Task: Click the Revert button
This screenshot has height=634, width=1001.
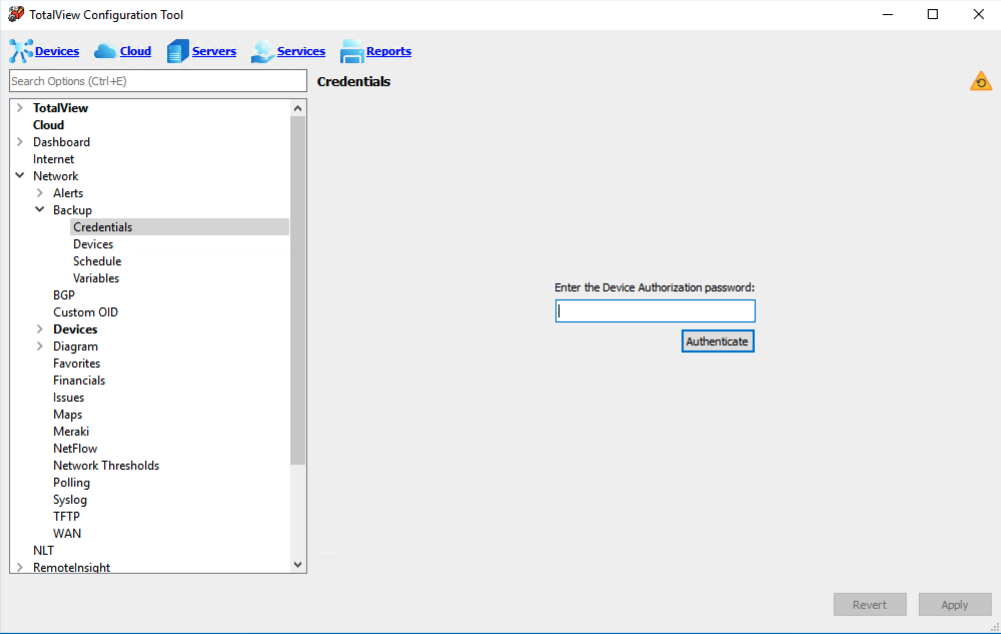Action: 869,605
